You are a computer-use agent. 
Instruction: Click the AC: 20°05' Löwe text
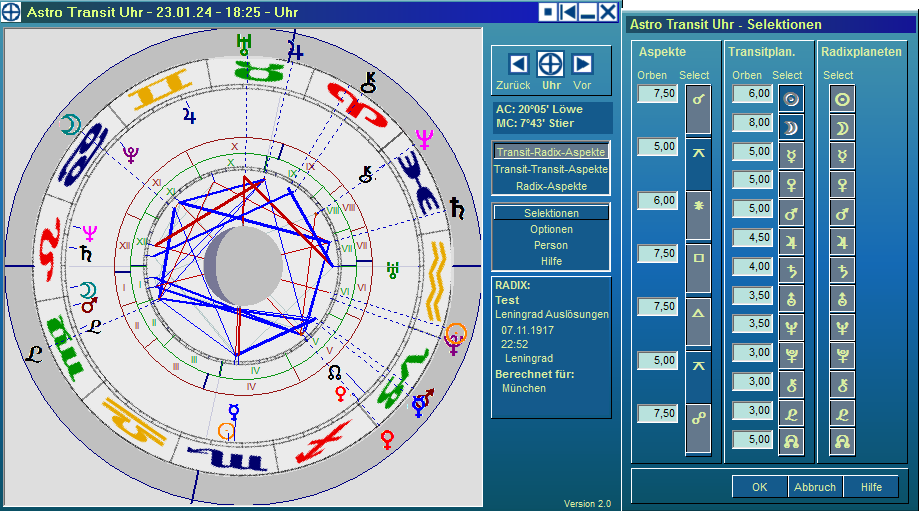[539, 110]
